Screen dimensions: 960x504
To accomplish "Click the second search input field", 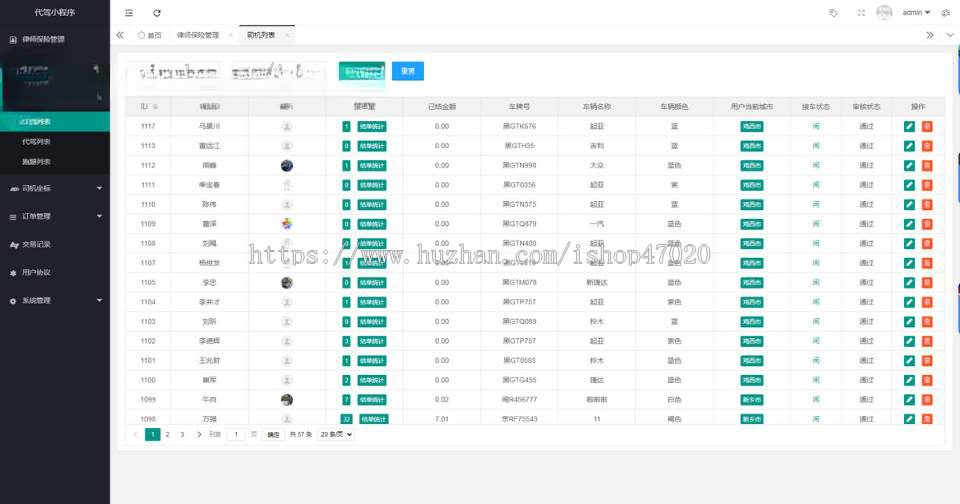I will pos(279,72).
